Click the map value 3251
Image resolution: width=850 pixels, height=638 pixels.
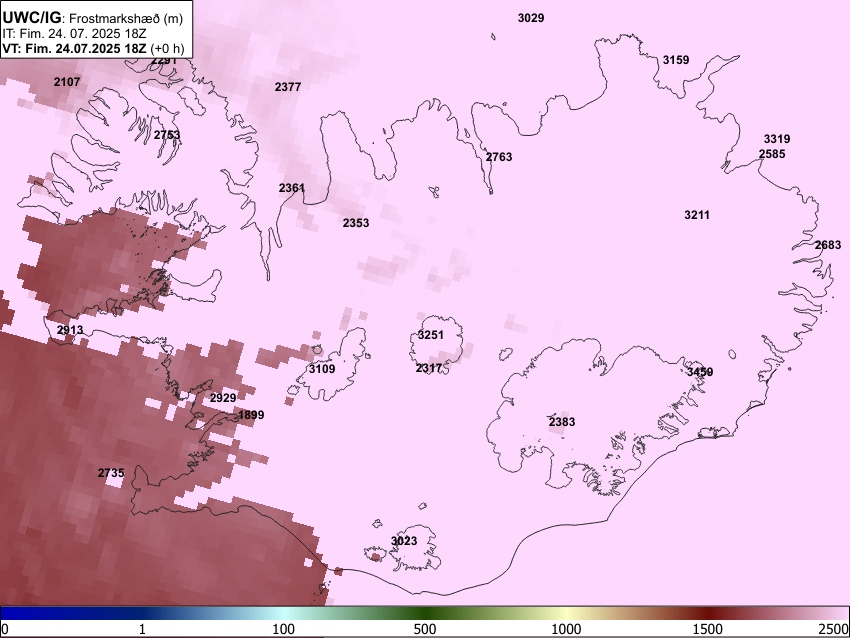(x=430, y=335)
